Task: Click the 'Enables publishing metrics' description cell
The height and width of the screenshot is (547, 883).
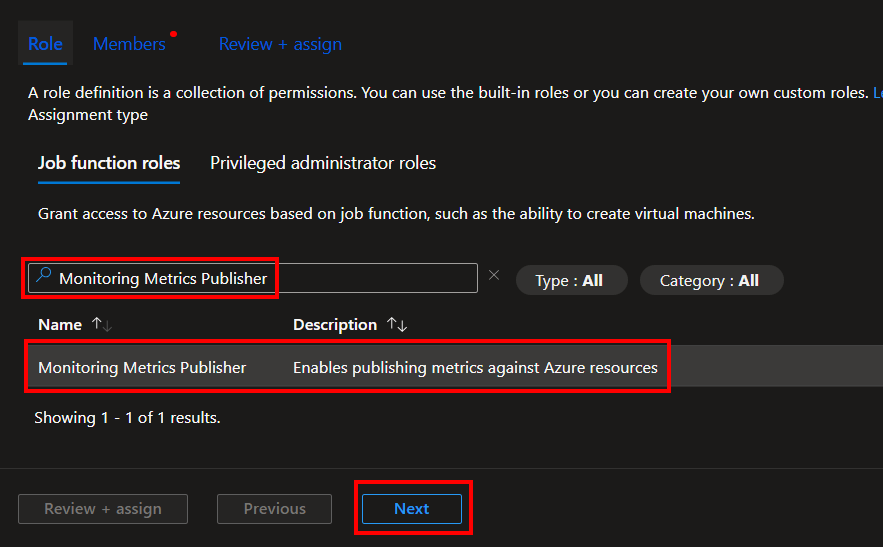Action: [x=475, y=367]
